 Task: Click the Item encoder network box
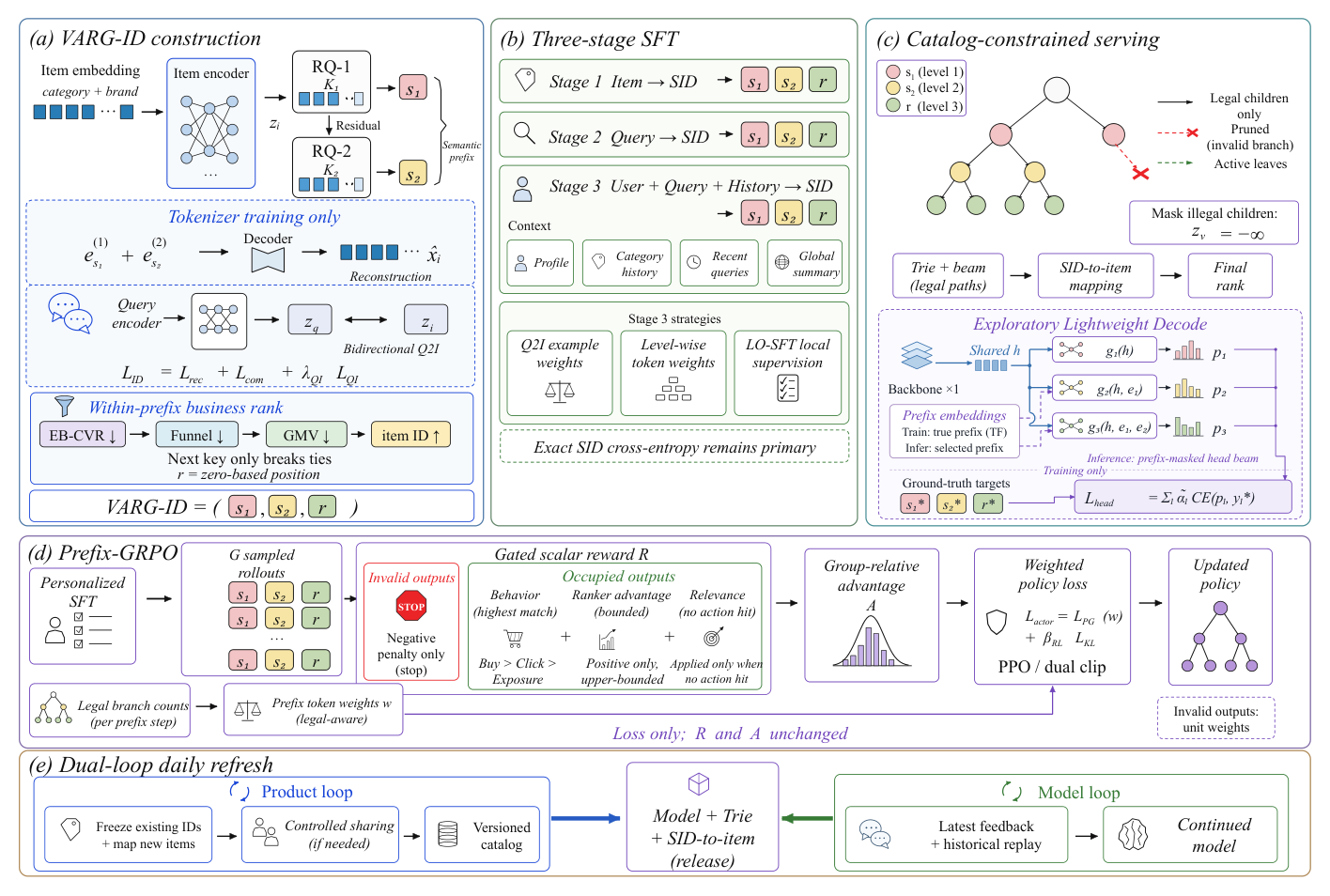pos(211,123)
